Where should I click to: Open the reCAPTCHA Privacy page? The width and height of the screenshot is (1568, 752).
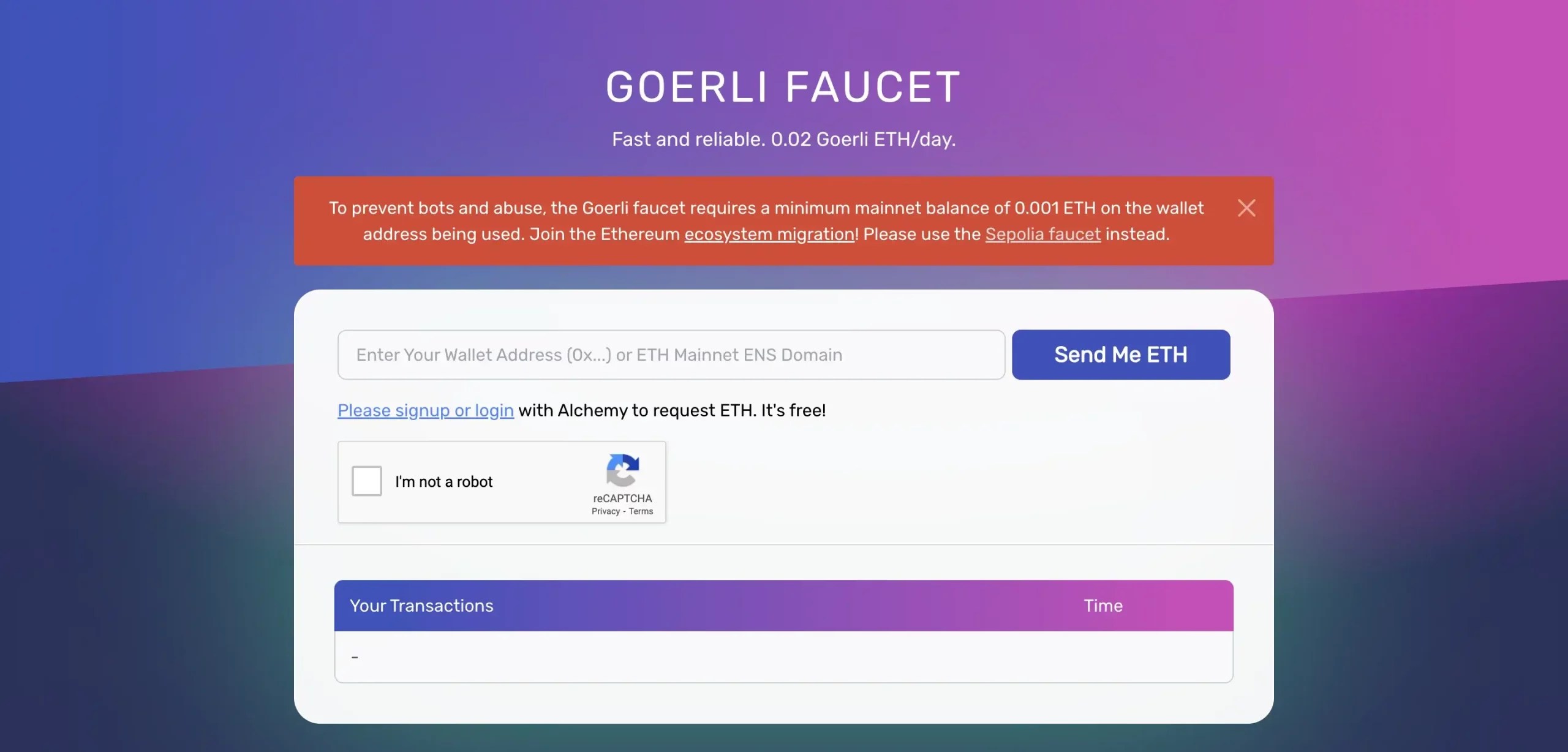[x=606, y=512]
